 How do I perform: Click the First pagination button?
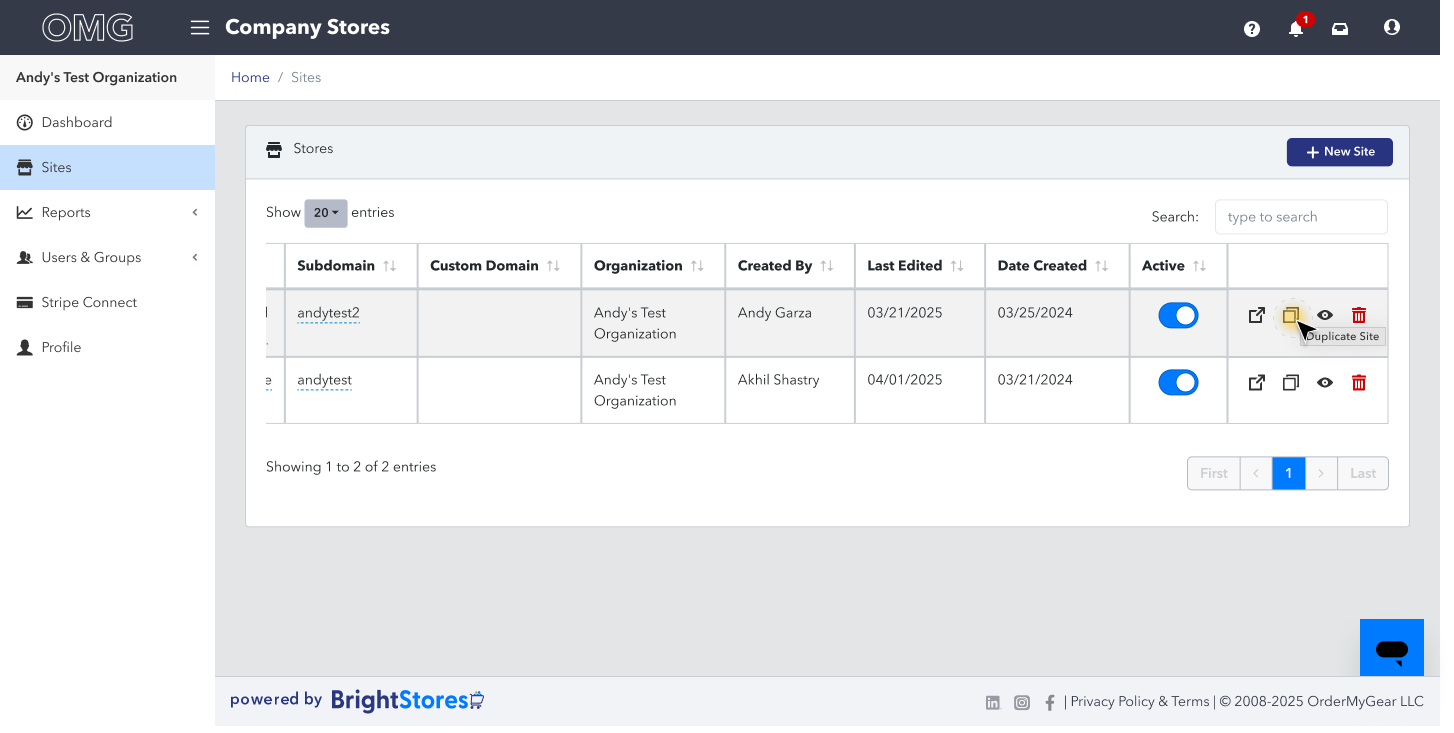1213,473
